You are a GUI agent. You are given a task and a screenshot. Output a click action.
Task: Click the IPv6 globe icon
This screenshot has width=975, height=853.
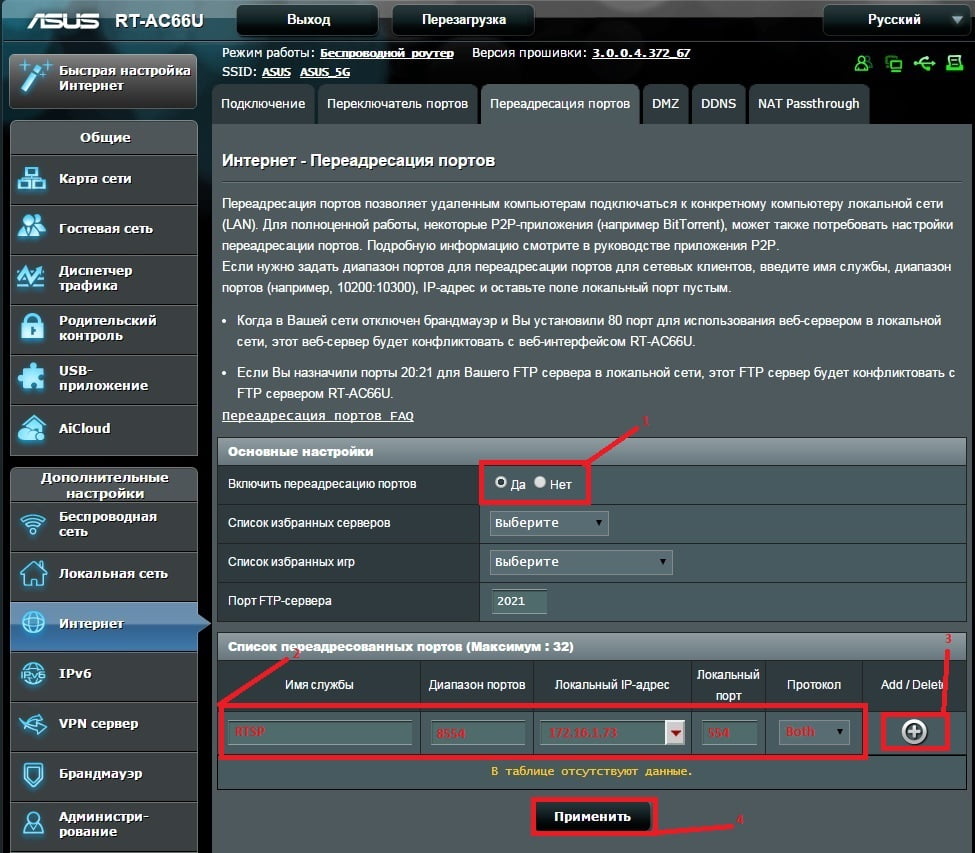33,673
